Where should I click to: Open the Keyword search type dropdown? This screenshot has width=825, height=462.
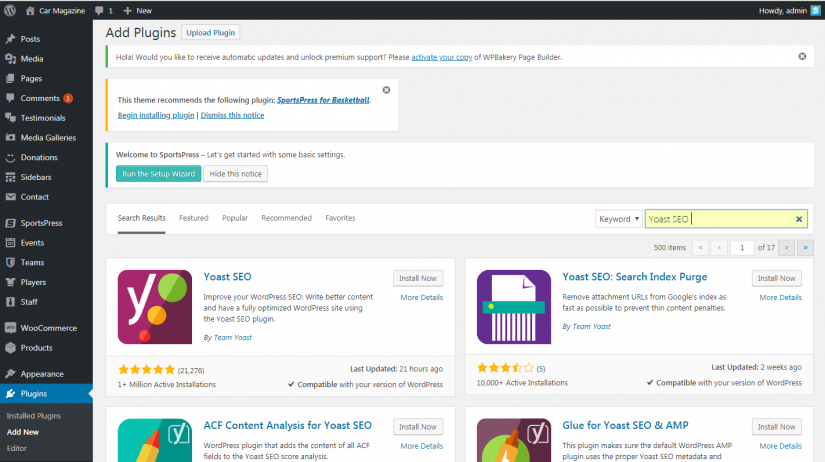(x=618, y=219)
